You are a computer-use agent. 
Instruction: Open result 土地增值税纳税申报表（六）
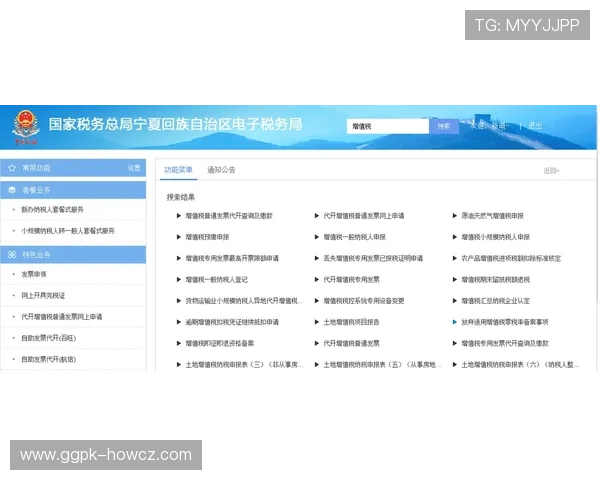520,364
